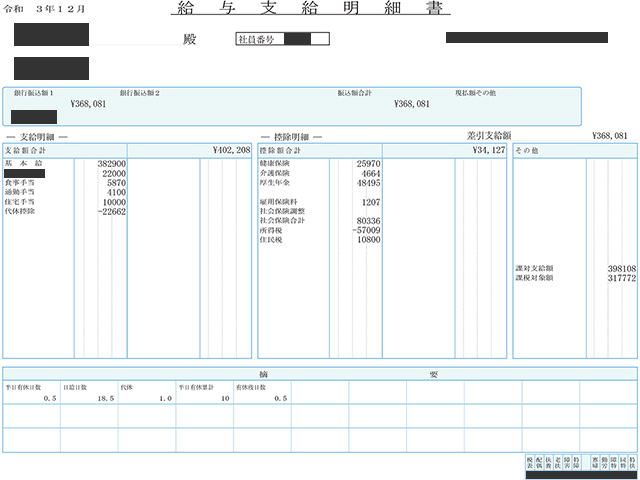Select the 代休控除 value -22662

click(110, 212)
